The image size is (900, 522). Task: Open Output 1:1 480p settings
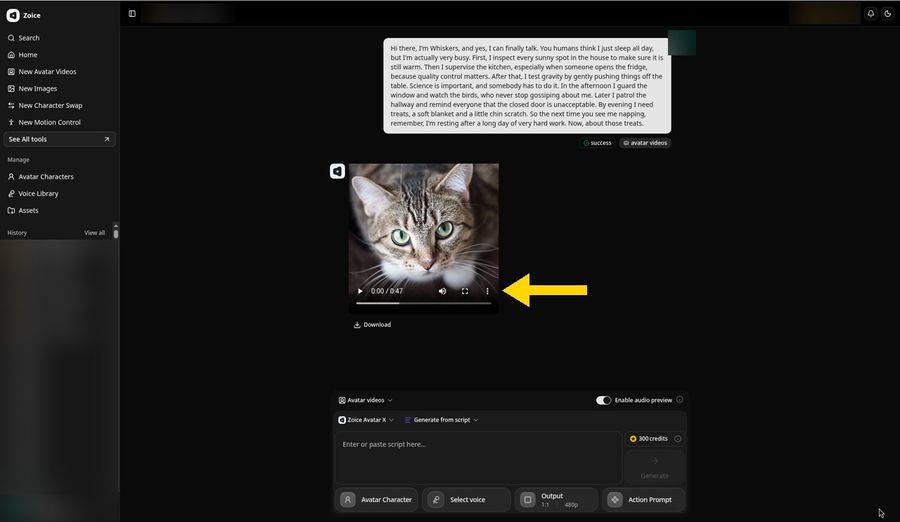tap(556, 500)
